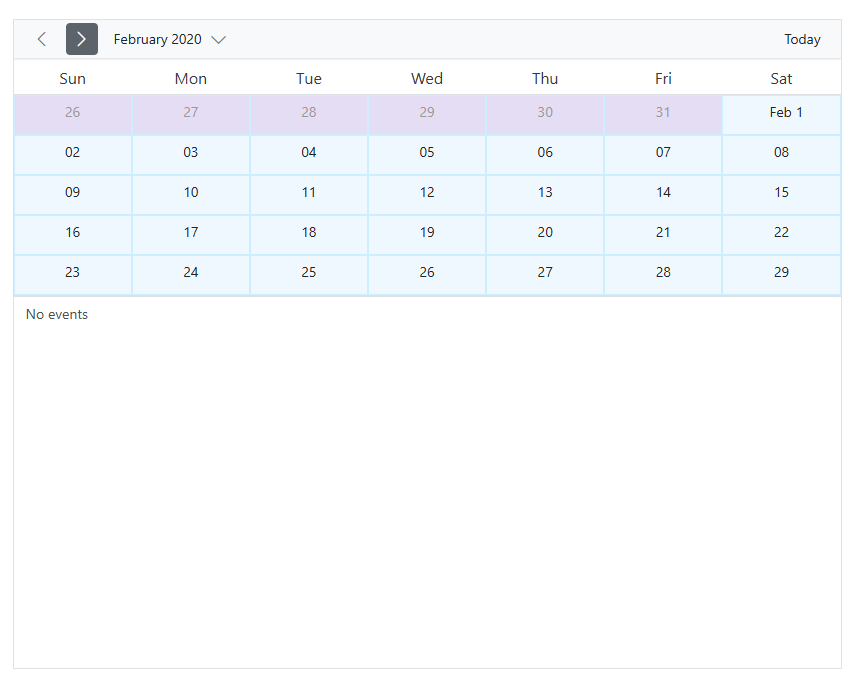Screen dimensions: 857x685
Task: Select January 27 in the first row
Action: coord(191,115)
